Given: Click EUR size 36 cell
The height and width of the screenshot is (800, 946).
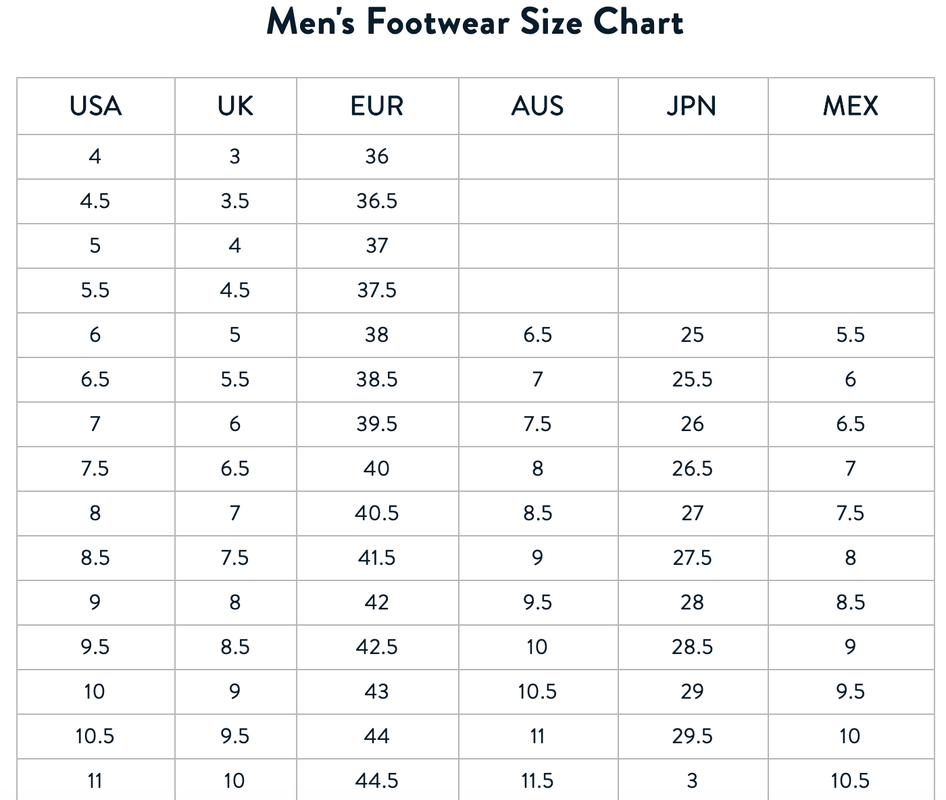Looking at the screenshot, I should click(377, 157).
